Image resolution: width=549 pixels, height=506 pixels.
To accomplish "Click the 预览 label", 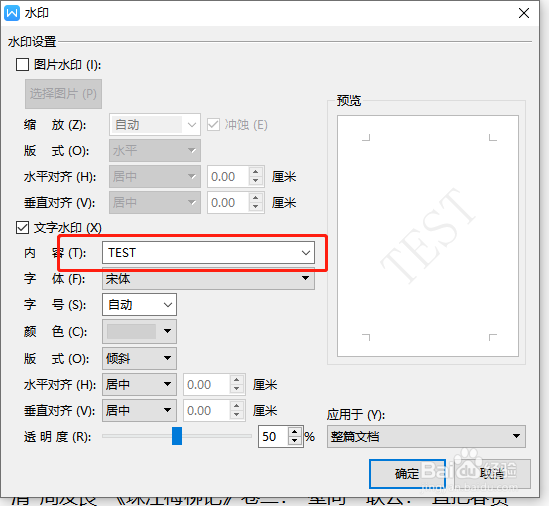I will click(x=348, y=101).
